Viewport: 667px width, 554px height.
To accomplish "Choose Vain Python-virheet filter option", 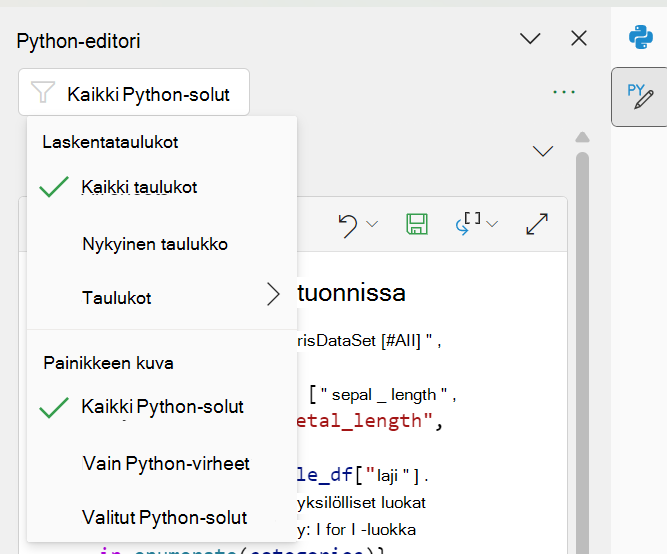I will tap(162, 463).
